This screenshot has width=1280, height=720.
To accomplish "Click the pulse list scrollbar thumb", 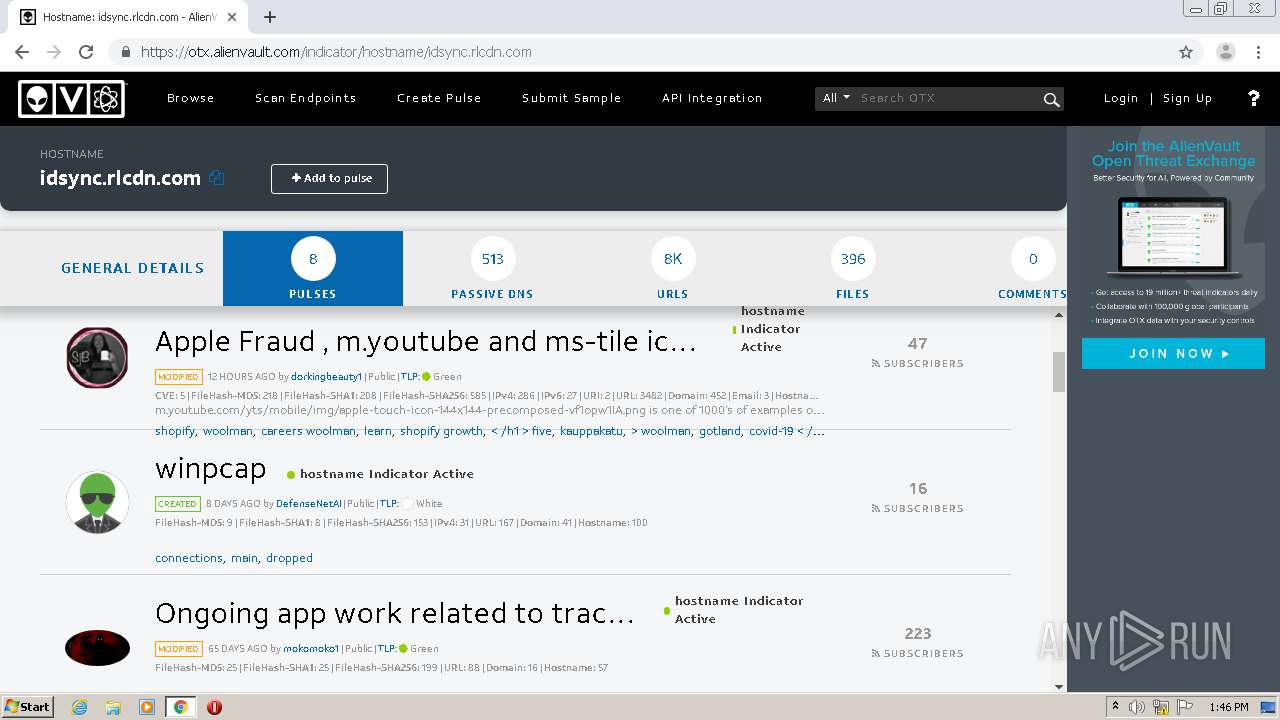I will click(1059, 372).
